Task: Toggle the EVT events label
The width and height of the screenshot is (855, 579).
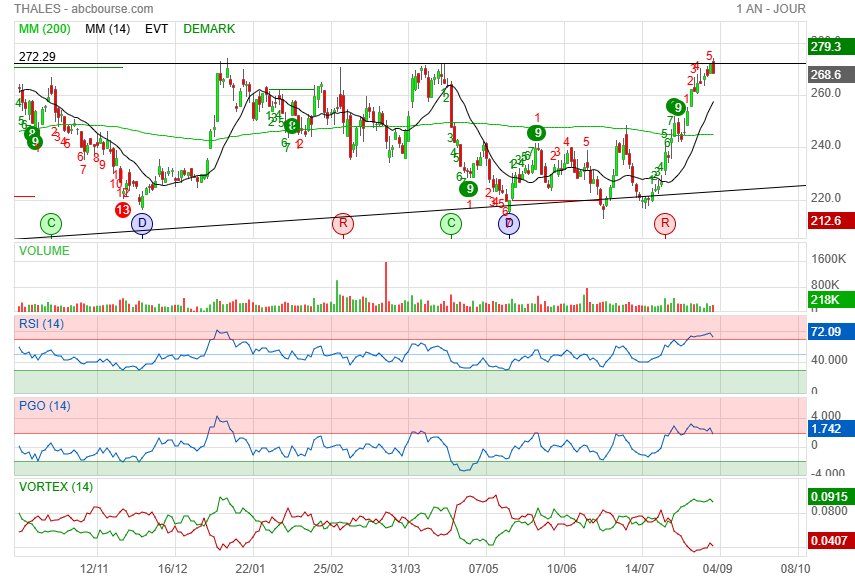Action: (156, 29)
